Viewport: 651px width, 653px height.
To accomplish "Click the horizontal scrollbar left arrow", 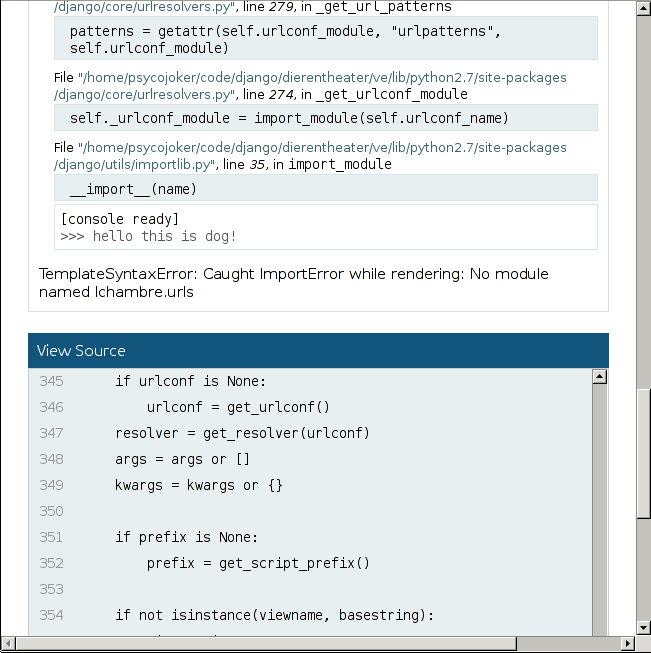I will pyautogui.click(x=8, y=643).
